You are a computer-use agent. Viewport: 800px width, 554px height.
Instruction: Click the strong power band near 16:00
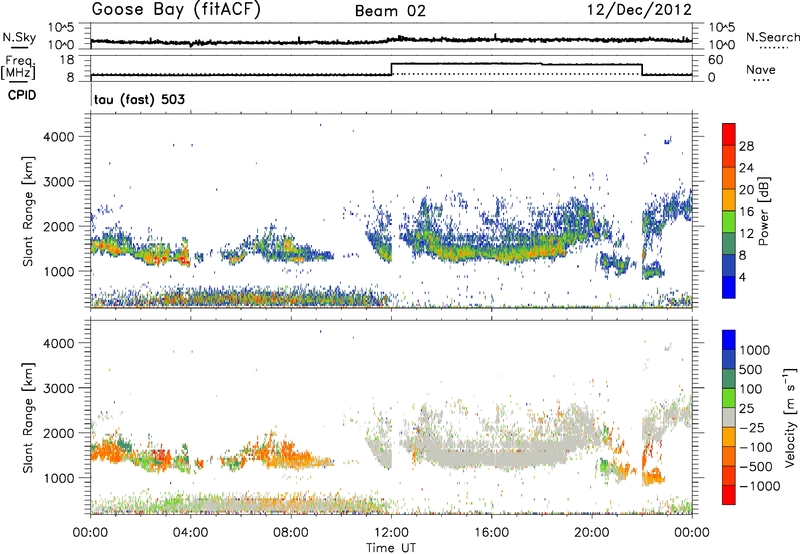(490, 250)
